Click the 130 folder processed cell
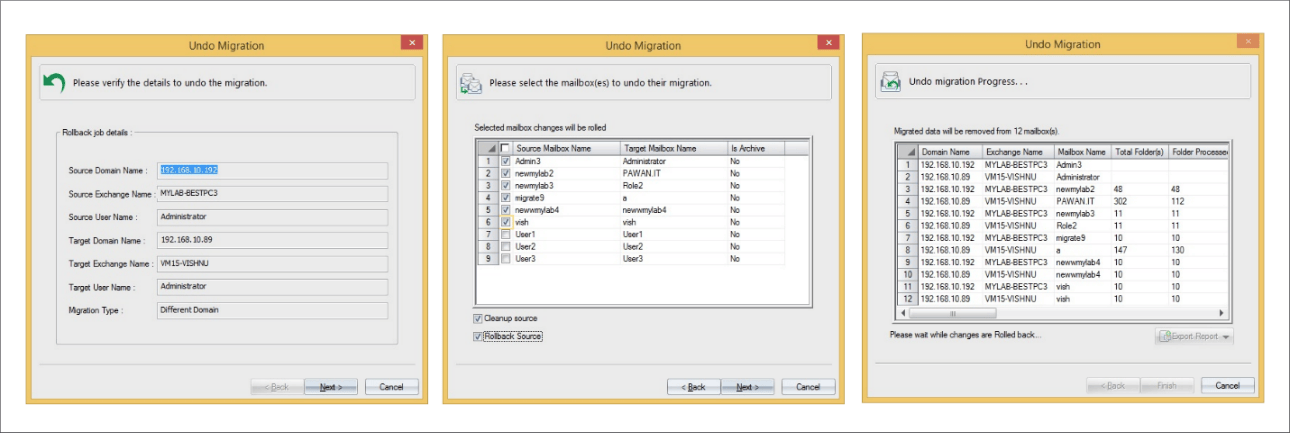The width and height of the screenshot is (1290, 433). tap(1198, 249)
